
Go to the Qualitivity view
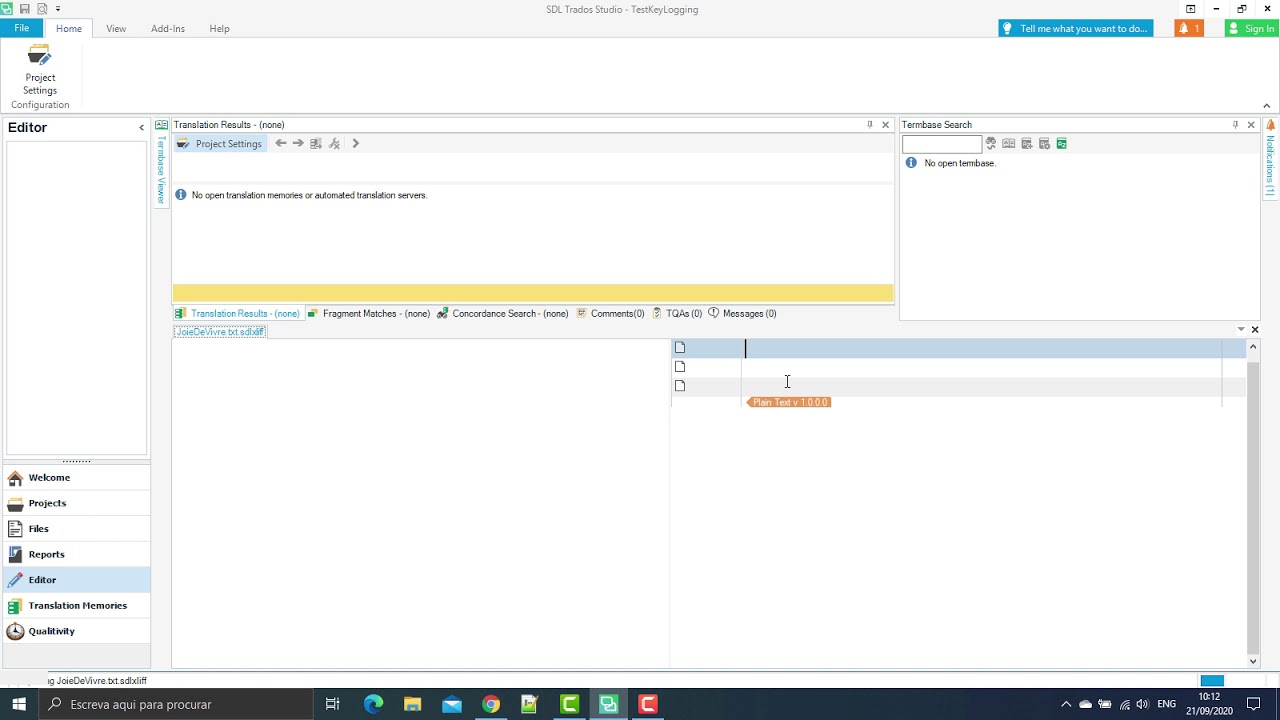pyautogui.click(x=76, y=631)
